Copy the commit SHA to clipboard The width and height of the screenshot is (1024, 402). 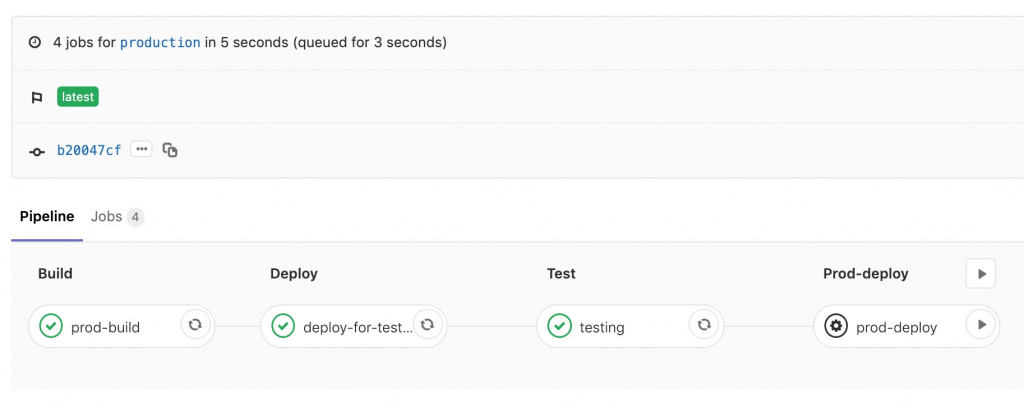170,150
